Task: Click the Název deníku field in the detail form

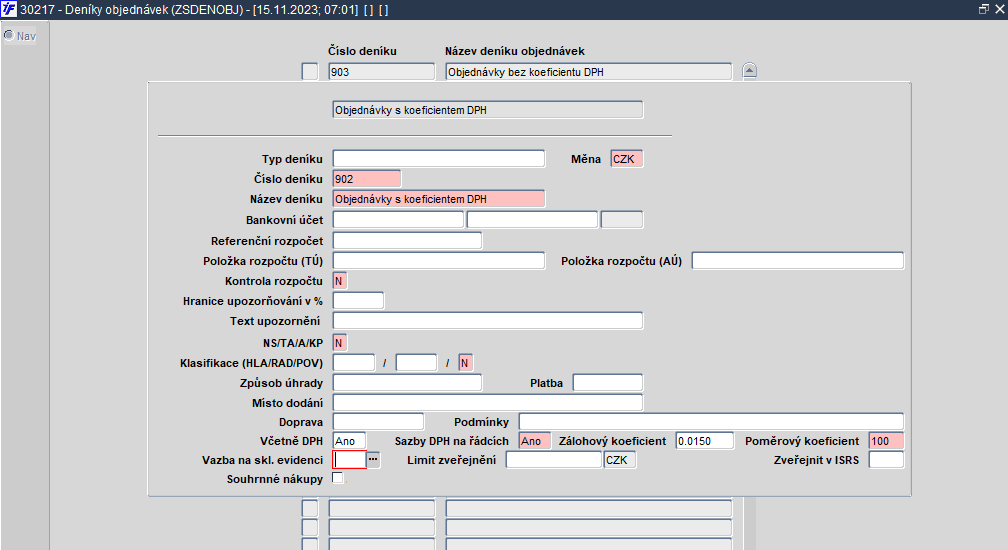Action: [x=438, y=199]
